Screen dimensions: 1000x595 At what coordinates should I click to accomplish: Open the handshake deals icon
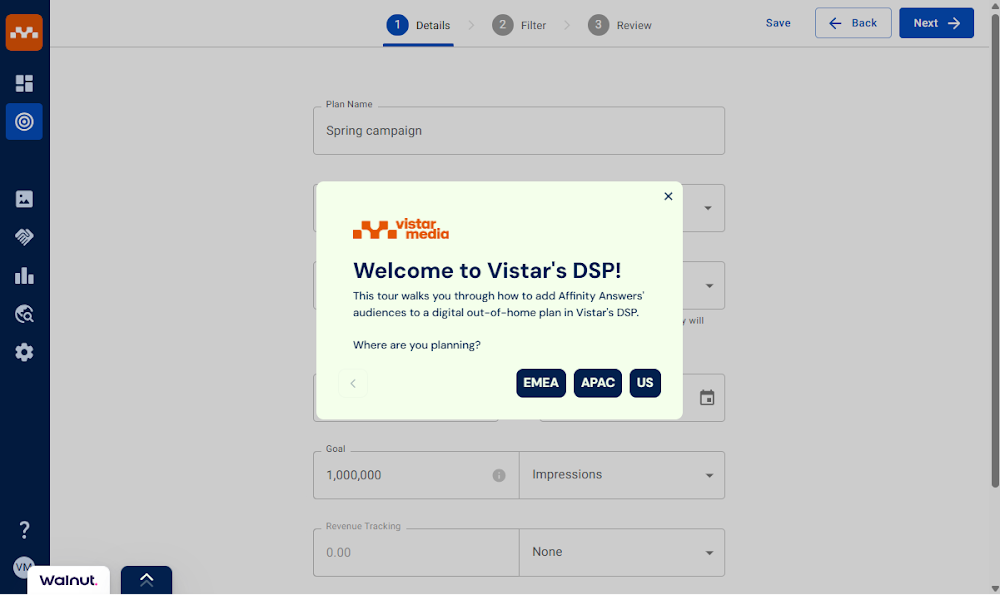(24, 237)
